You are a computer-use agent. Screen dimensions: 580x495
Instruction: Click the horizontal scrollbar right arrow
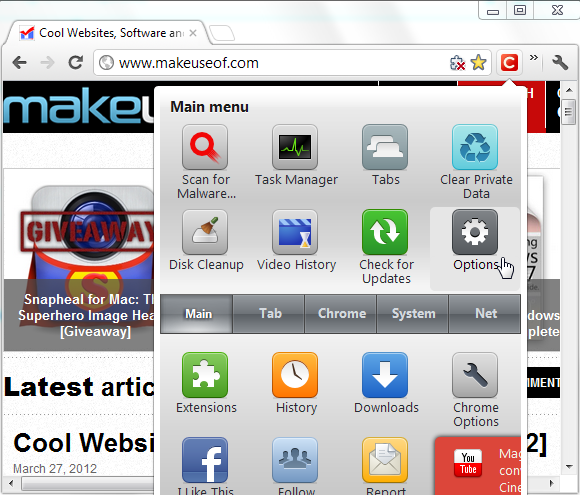tap(552, 483)
